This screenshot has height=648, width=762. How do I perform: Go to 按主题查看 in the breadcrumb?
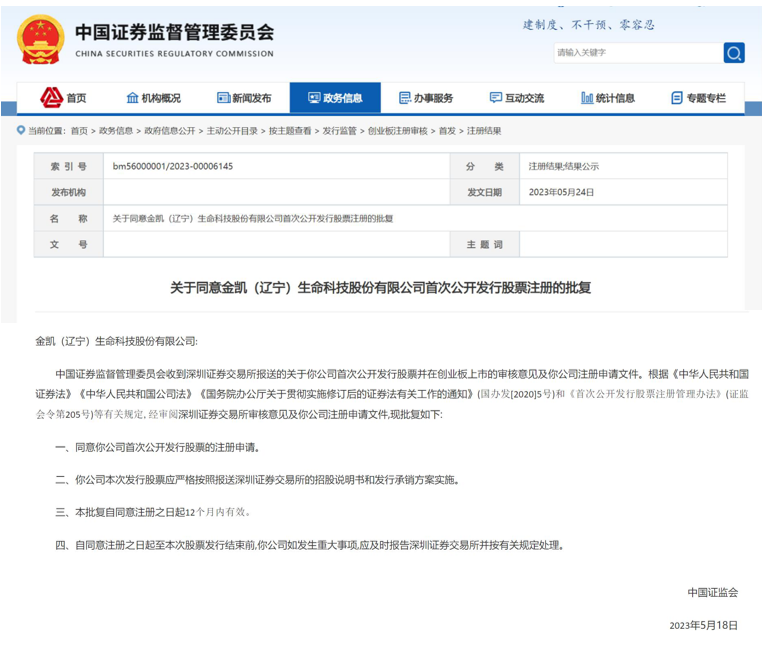tap(290, 131)
